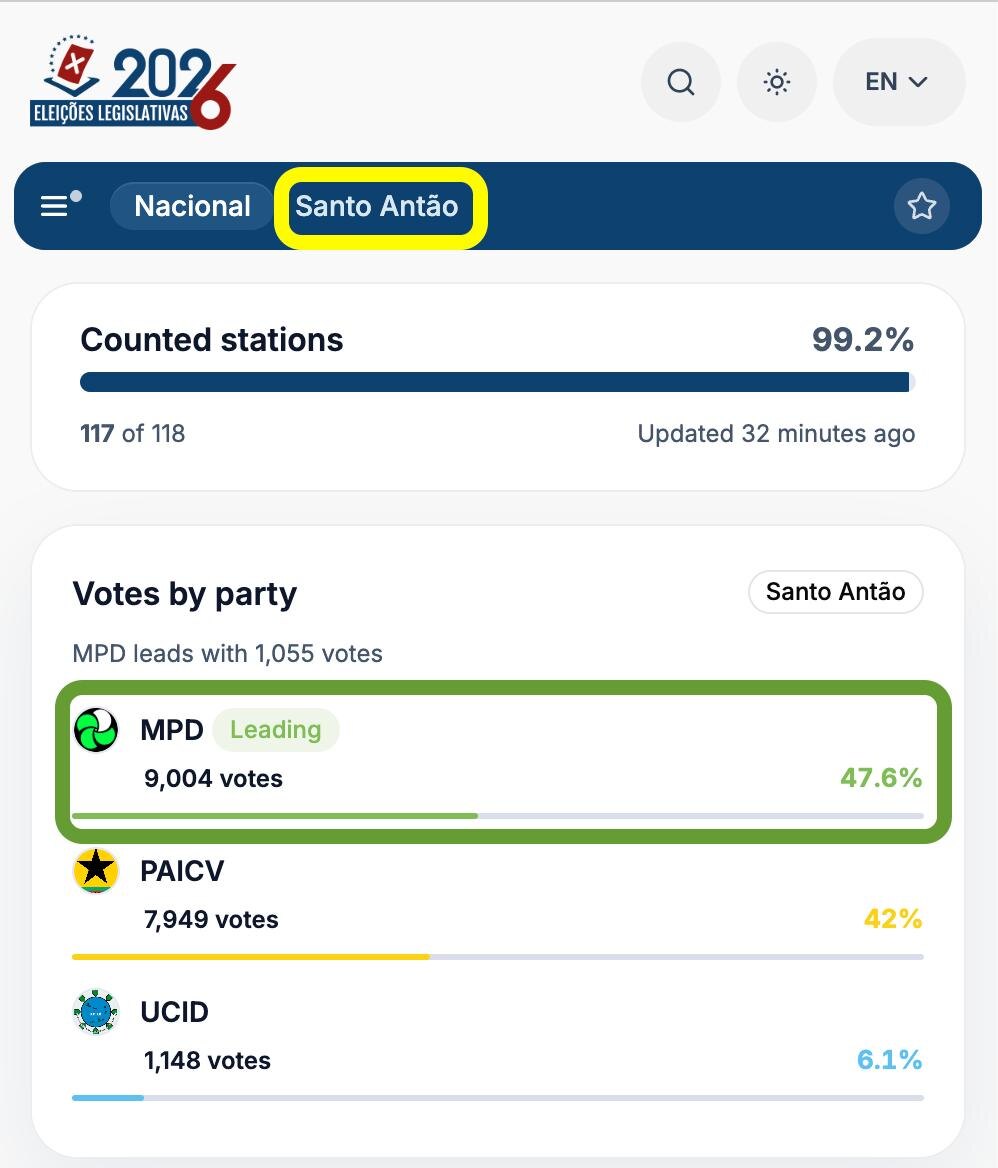Click the Counted stations progress bar
The height and width of the screenshot is (1168, 998).
498,382
